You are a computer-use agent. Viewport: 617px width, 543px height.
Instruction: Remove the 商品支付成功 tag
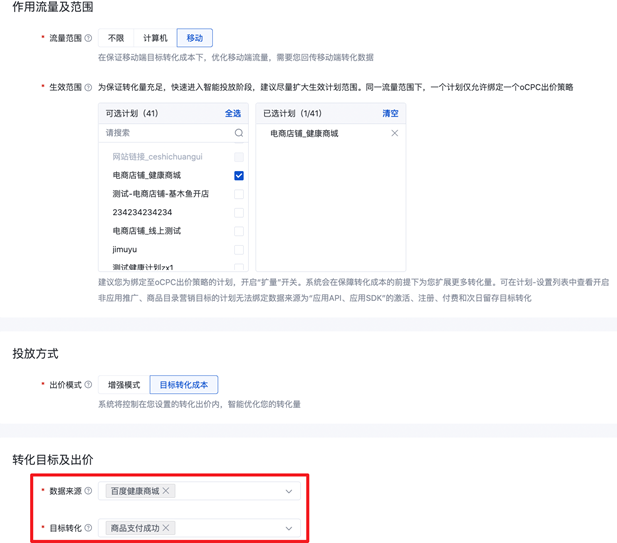[166, 528]
